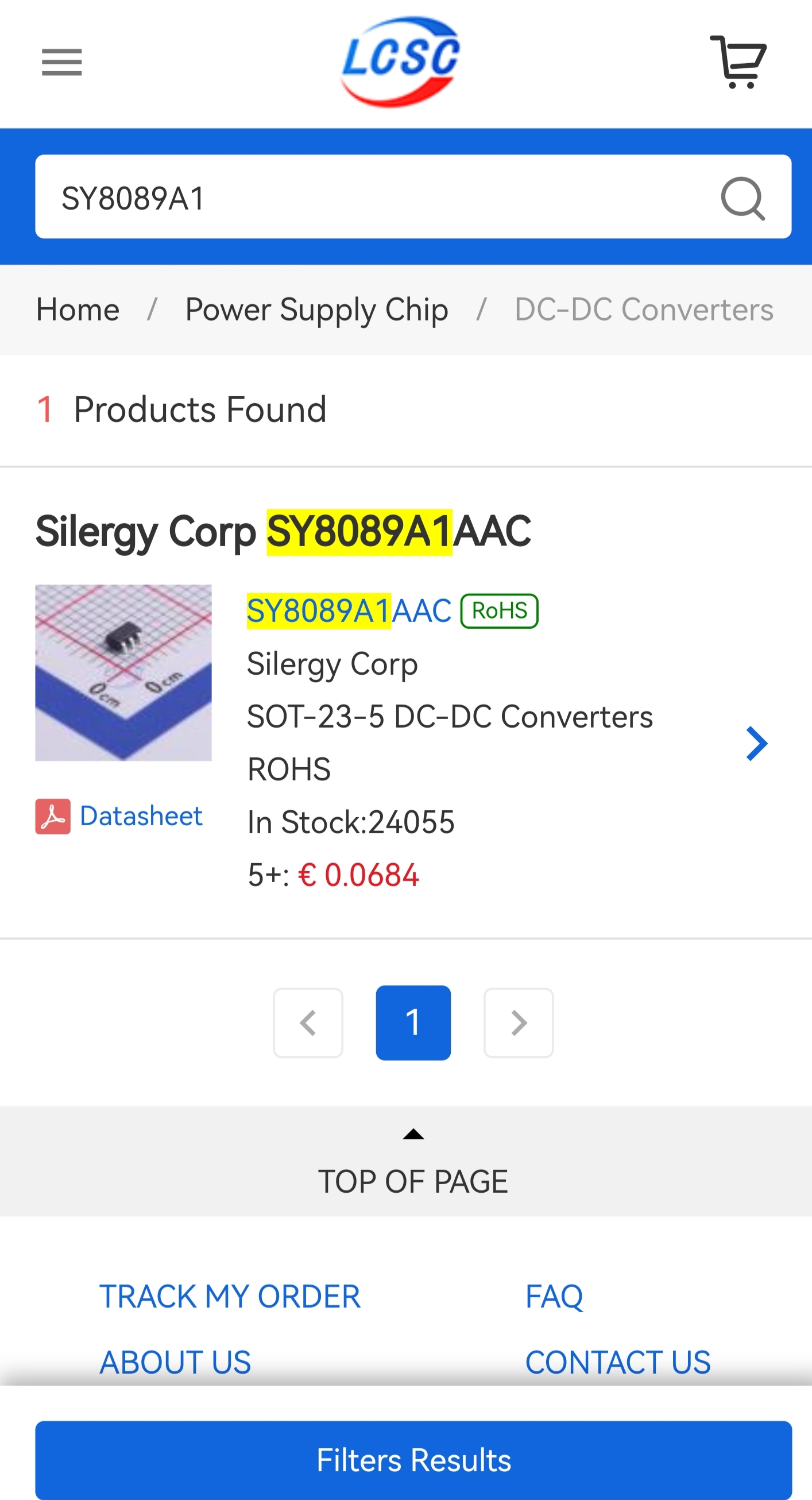Go to Home breadcrumb
Screen dimensions: 812x1500
pyautogui.click(x=78, y=310)
